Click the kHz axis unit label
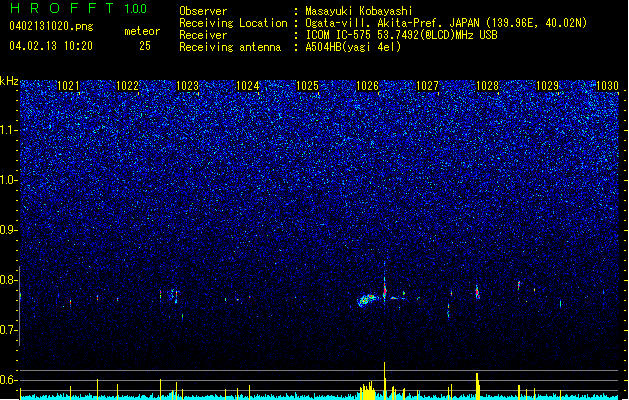 tap(9, 81)
